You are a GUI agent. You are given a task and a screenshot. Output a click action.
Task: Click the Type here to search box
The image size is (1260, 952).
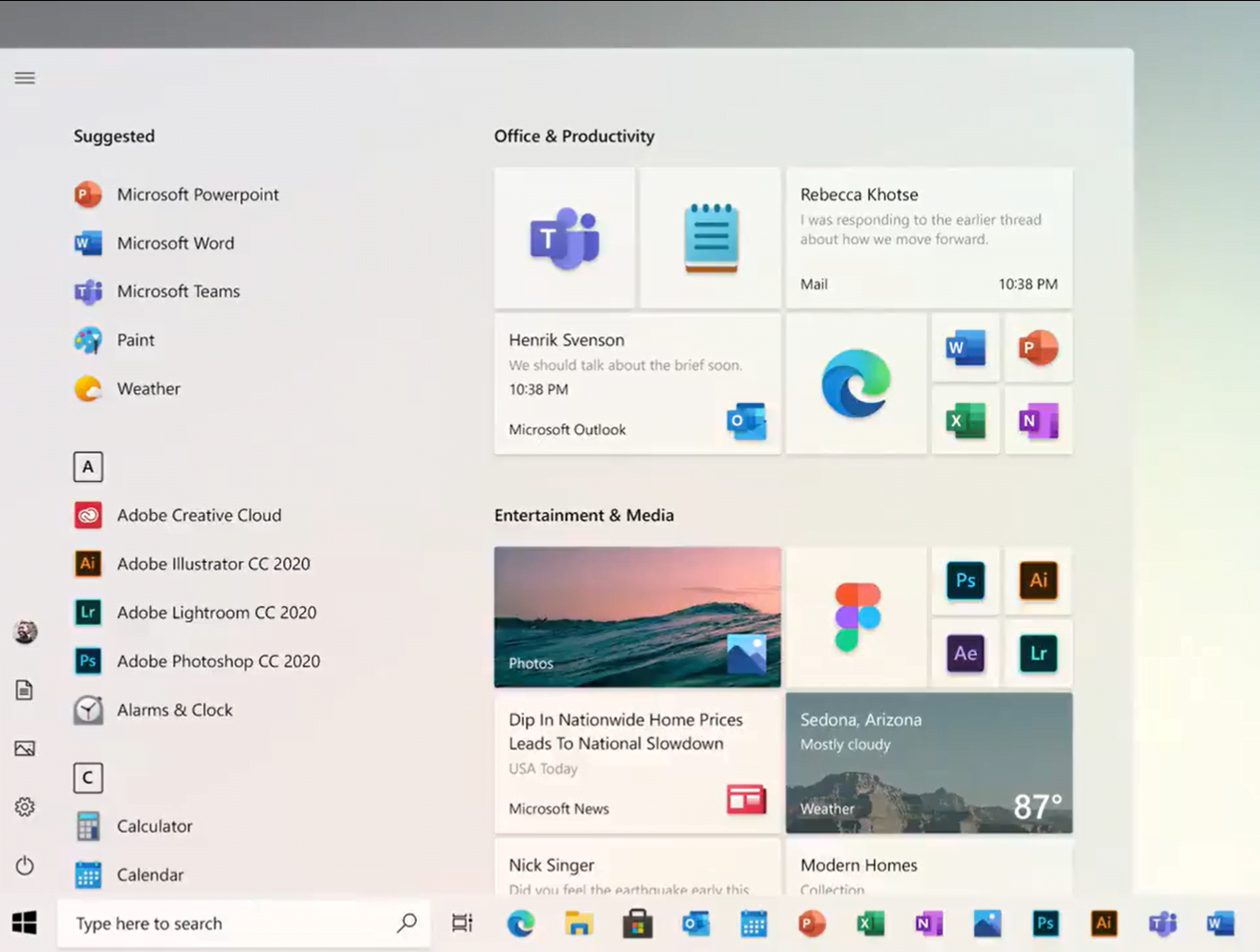click(x=231, y=923)
